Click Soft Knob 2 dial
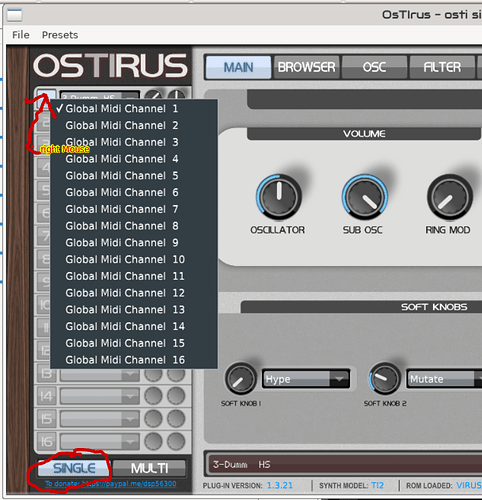The height and width of the screenshot is (500, 482). tap(384, 379)
